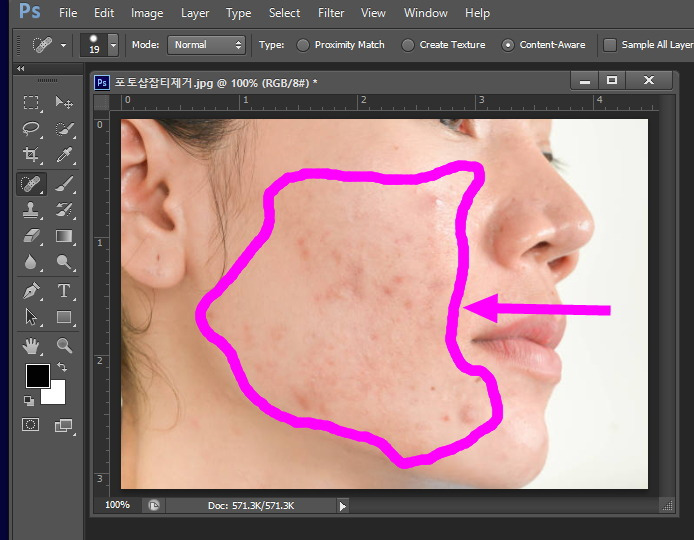Select the Spot Healing Brush tool in toolbox
The width and height of the screenshot is (694, 540).
tap(31, 184)
